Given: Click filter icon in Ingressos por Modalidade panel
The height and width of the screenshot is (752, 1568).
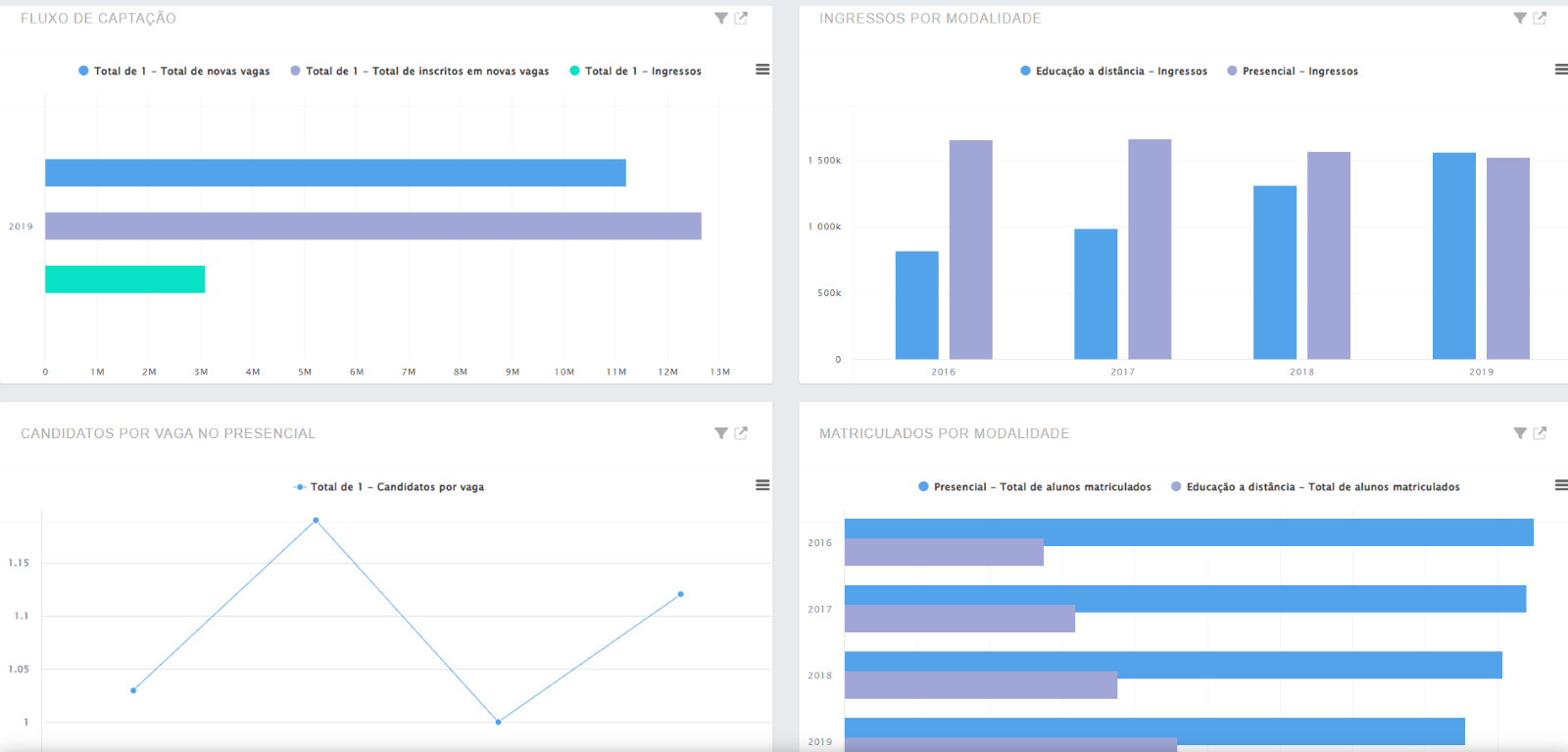Looking at the screenshot, I should 1520,18.
